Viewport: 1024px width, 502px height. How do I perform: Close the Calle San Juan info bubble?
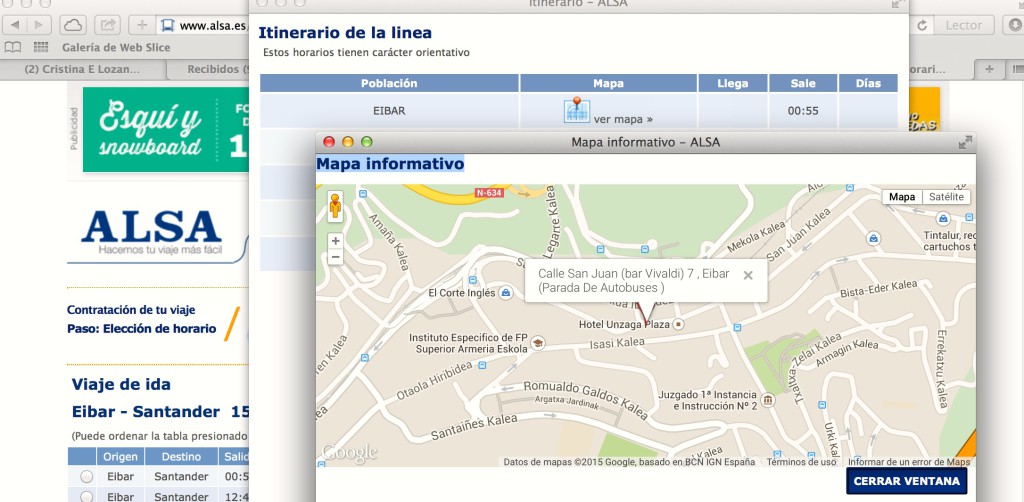[748, 275]
